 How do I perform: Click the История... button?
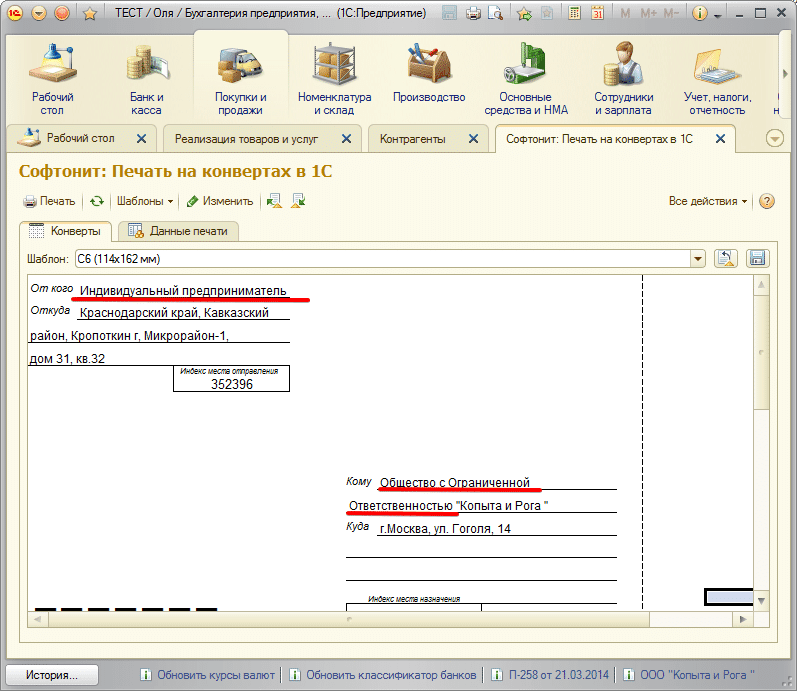click(52, 675)
